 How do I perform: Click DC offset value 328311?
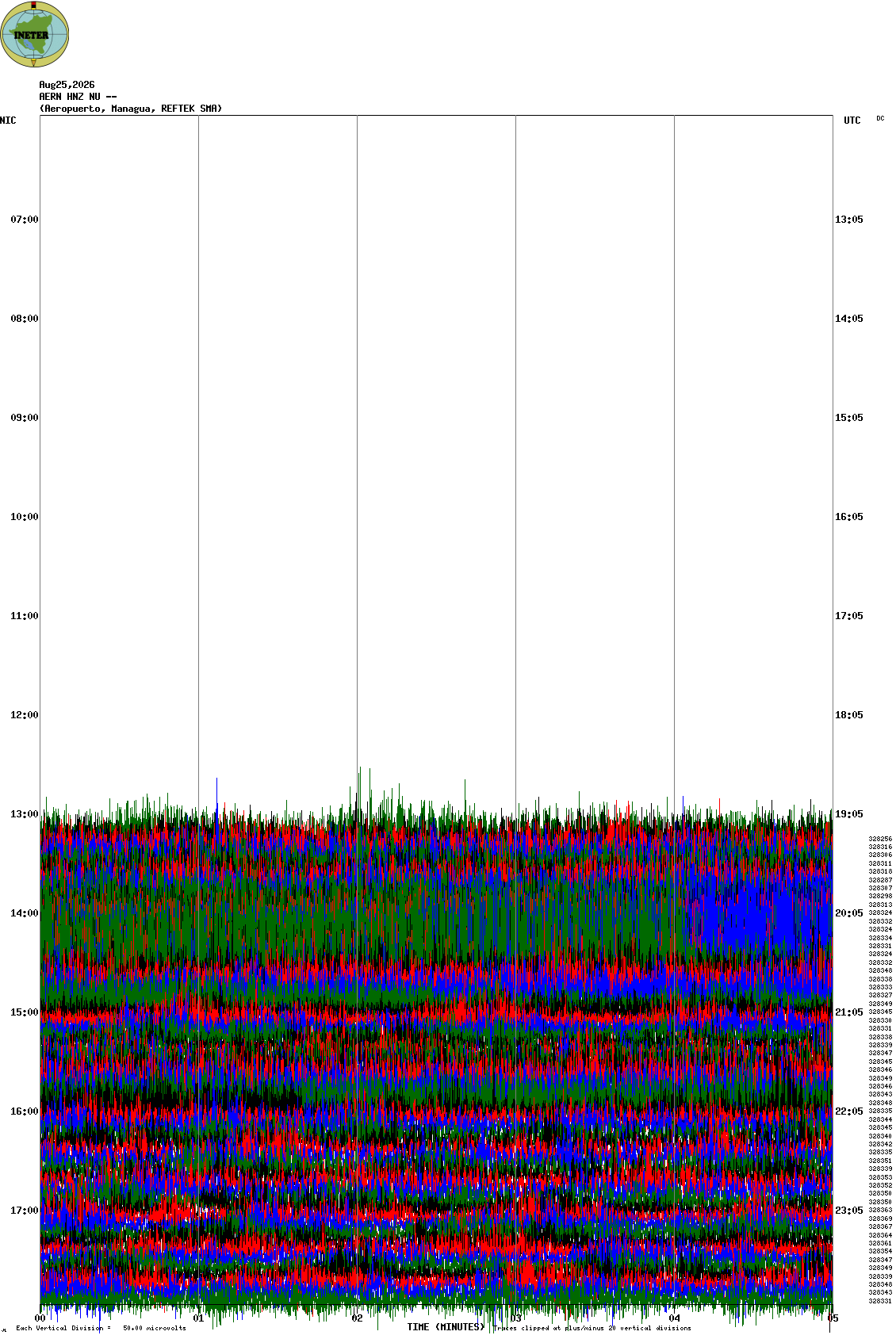pyautogui.click(x=880, y=863)
